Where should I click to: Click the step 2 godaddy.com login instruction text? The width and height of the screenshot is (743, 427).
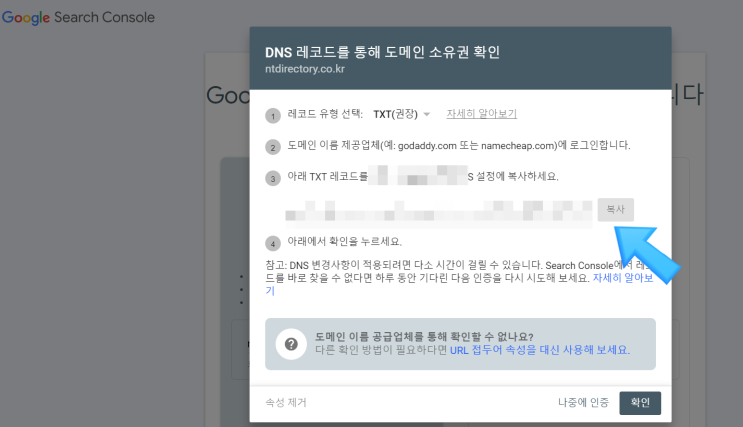click(459, 145)
